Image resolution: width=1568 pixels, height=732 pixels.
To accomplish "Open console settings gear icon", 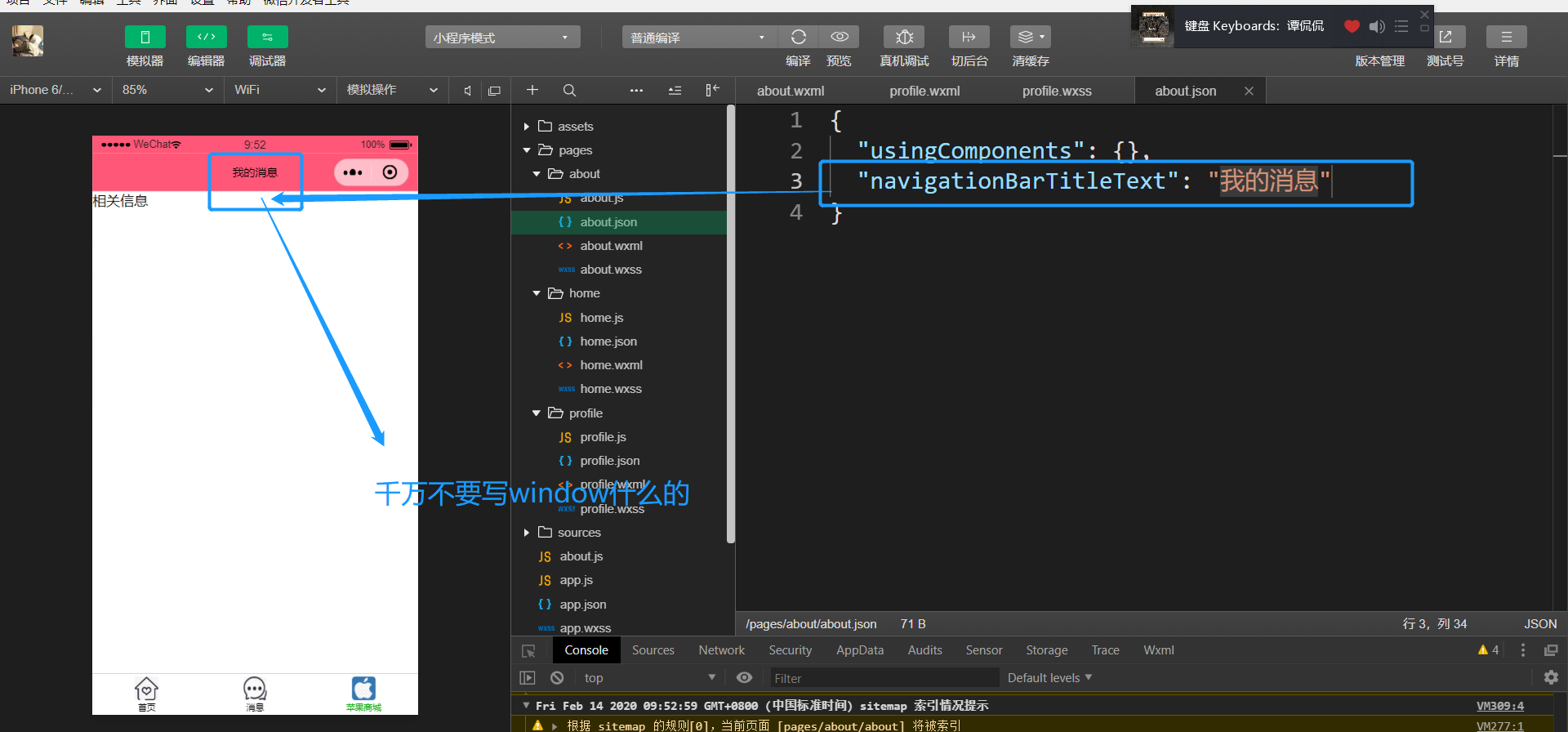I will [x=1551, y=677].
